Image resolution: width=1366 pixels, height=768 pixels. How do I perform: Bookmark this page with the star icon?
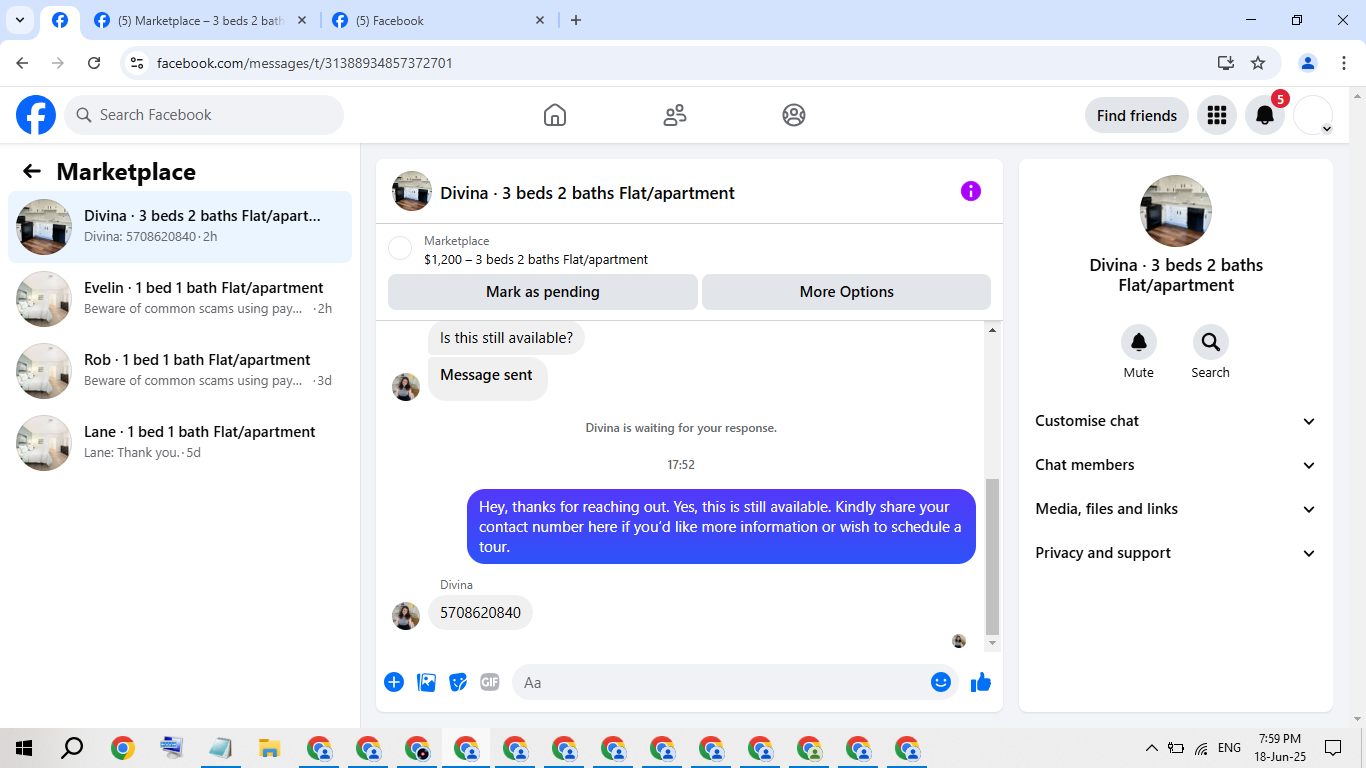point(1258,63)
